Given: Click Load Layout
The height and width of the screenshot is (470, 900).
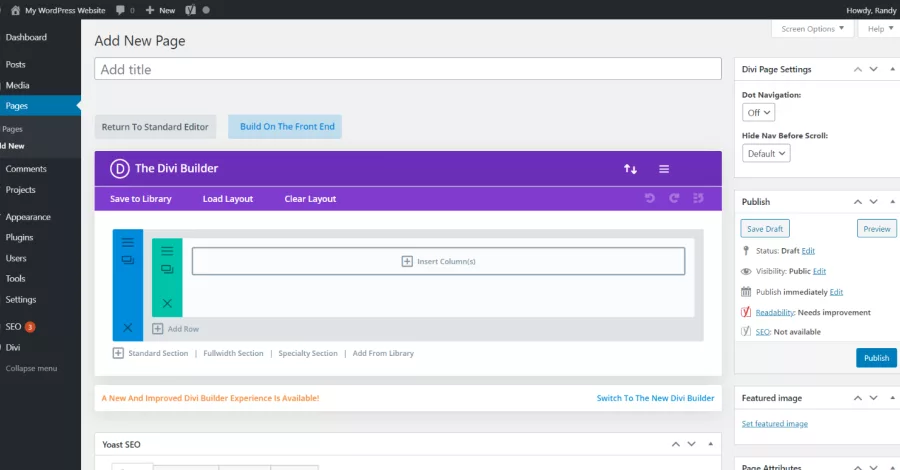Looking at the screenshot, I should coord(228,199).
